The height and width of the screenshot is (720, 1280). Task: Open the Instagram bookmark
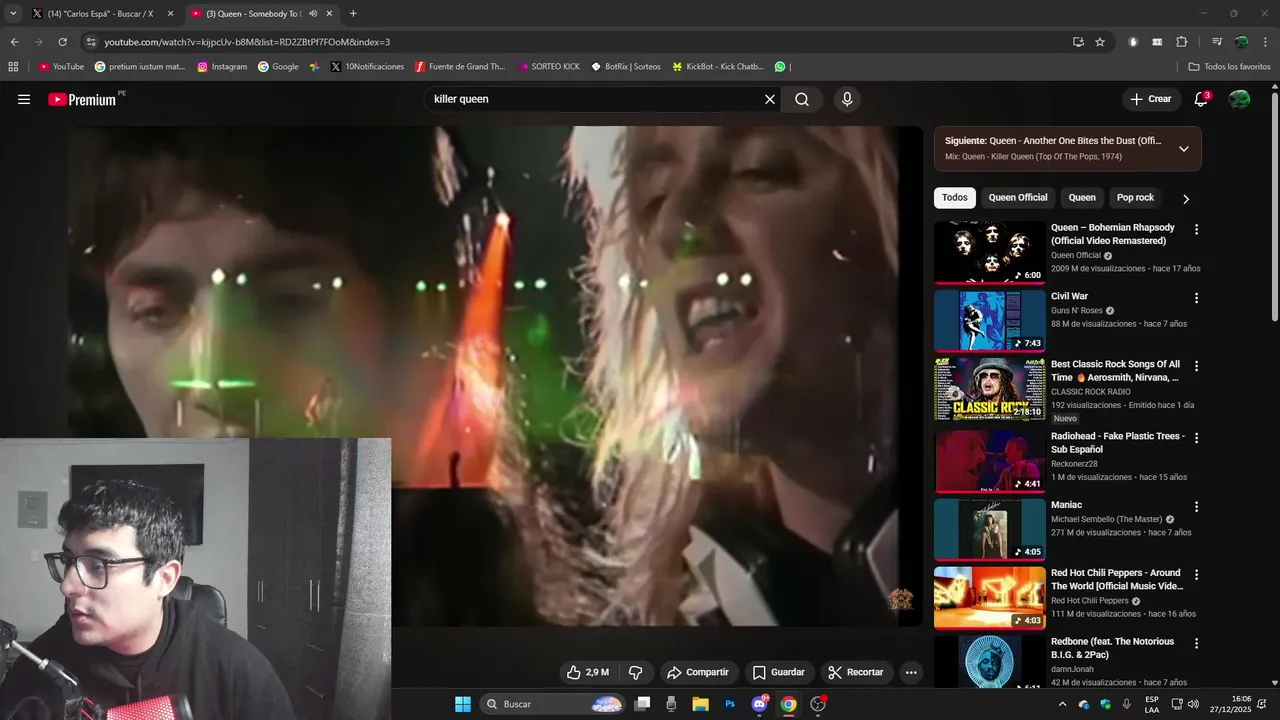point(222,67)
